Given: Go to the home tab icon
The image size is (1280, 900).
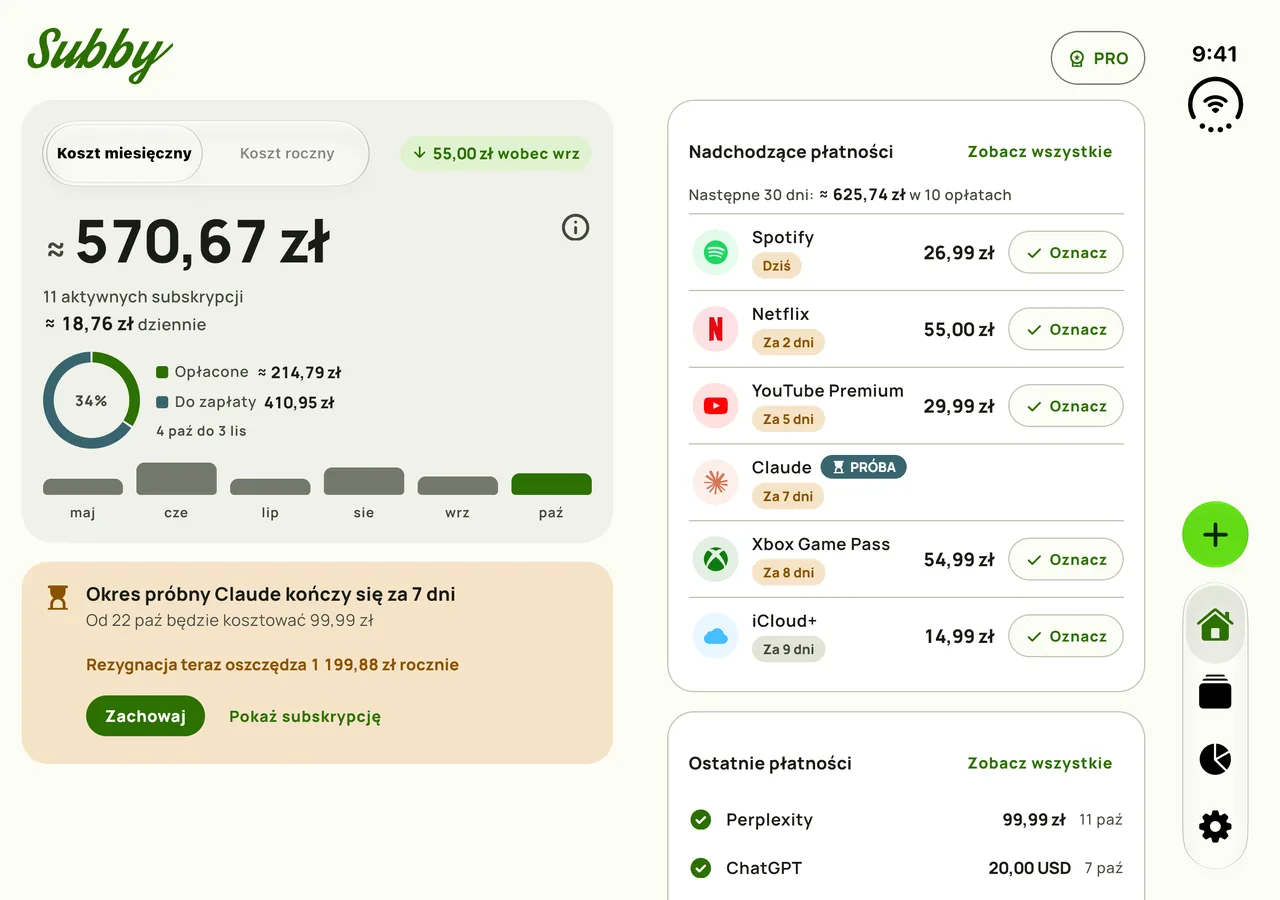Looking at the screenshot, I should click(x=1215, y=625).
